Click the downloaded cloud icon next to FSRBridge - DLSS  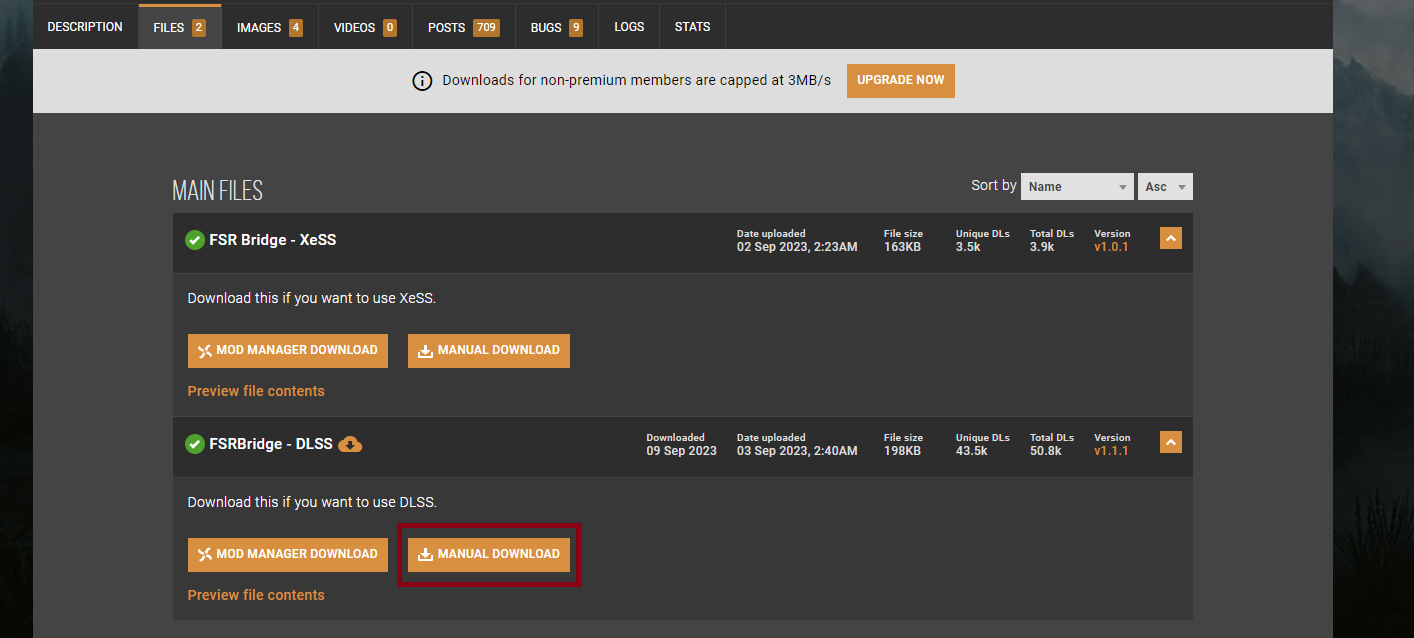point(350,444)
